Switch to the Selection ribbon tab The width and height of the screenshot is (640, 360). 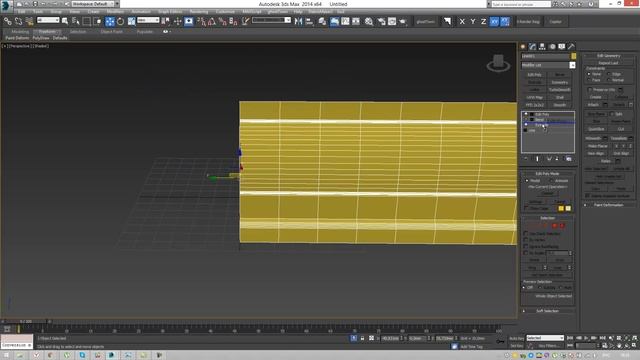pyautogui.click(x=78, y=31)
